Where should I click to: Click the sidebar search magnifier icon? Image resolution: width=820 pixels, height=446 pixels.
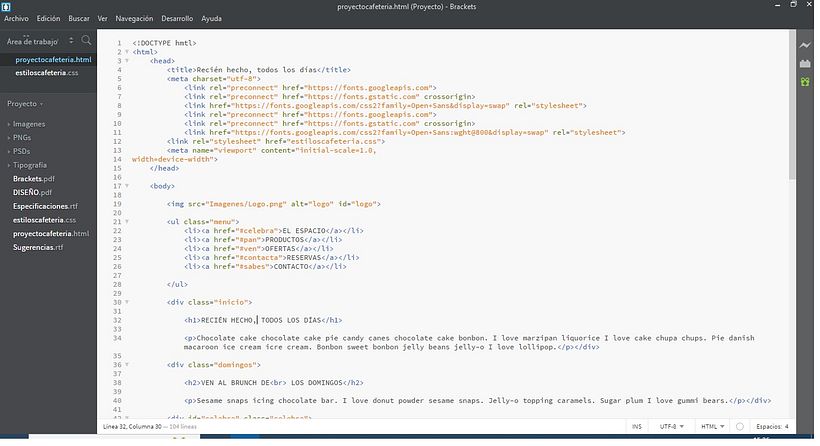point(87,41)
